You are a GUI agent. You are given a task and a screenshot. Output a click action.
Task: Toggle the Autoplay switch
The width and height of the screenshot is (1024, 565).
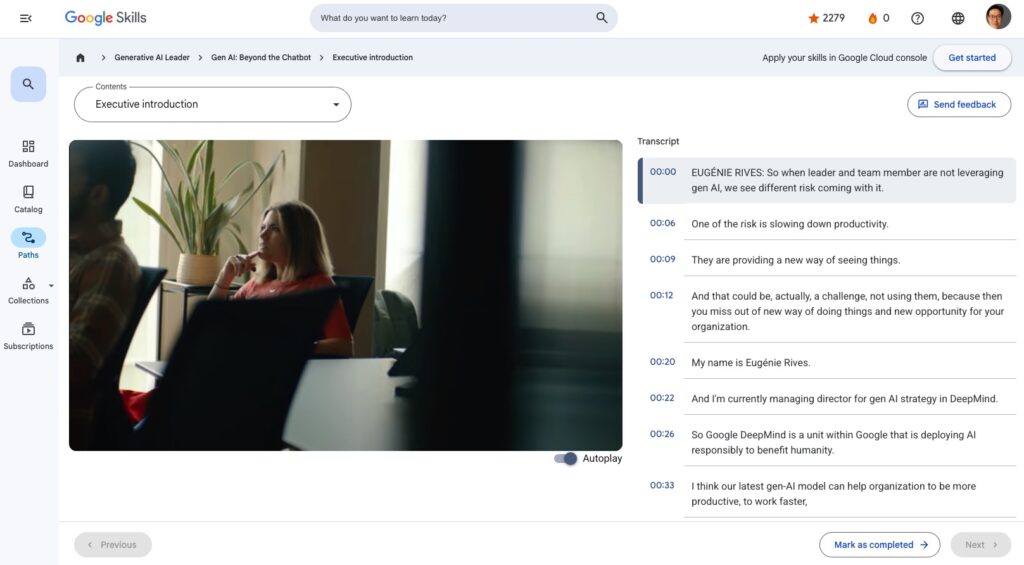[566, 459]
